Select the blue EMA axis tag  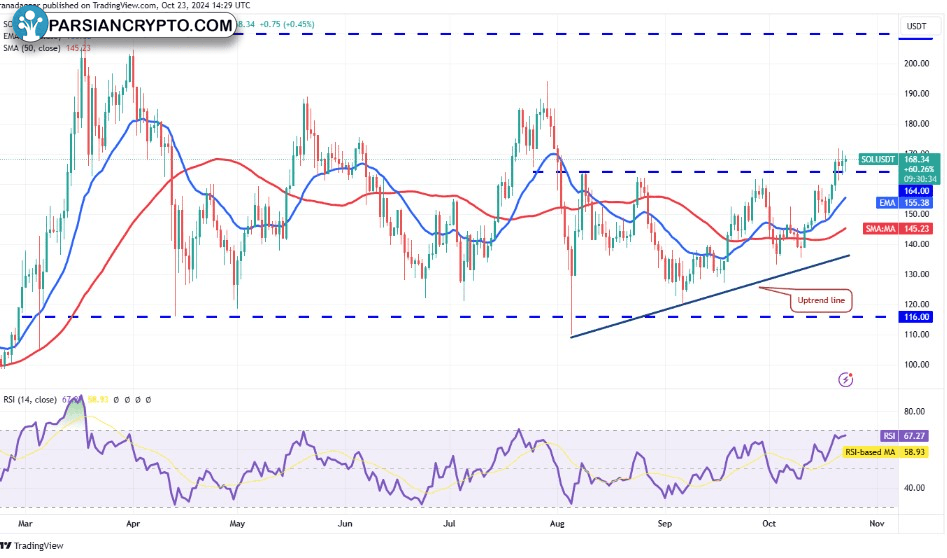pos(887,203)
